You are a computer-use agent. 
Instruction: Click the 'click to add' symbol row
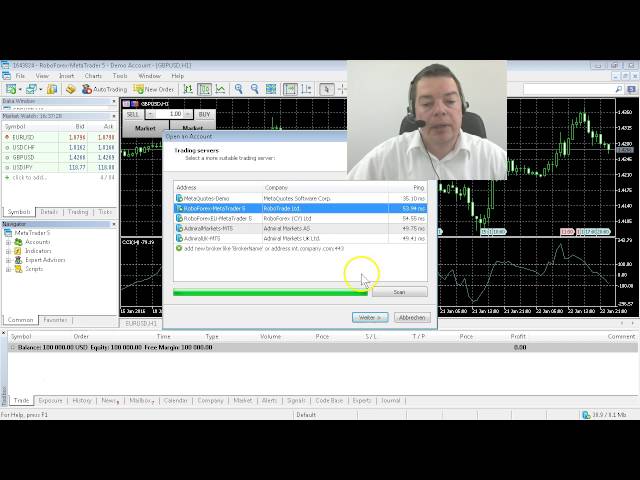pyautogui.click(x=60, y=178)
